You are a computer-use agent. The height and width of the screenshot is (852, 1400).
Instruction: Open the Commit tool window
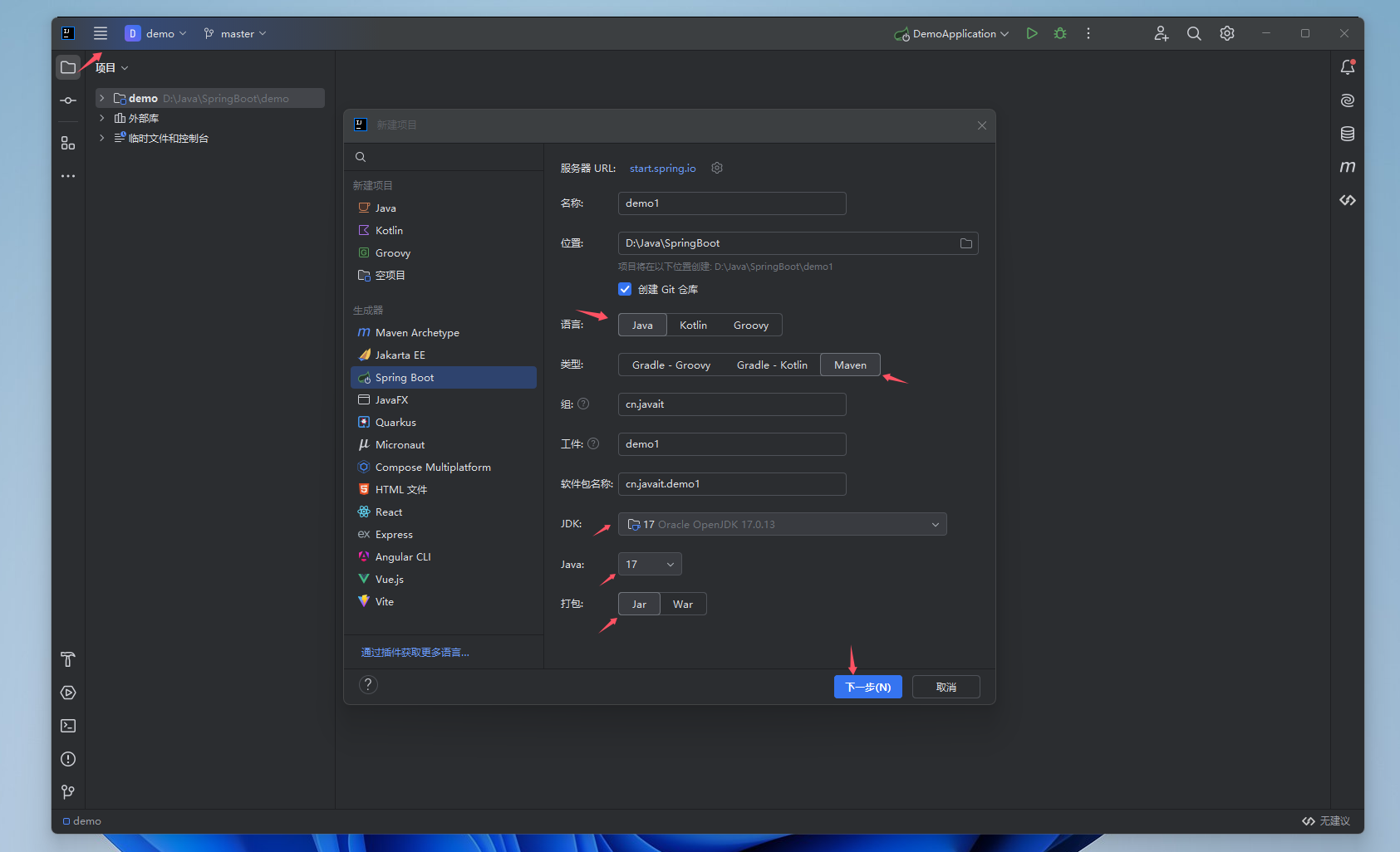point(68,100)
